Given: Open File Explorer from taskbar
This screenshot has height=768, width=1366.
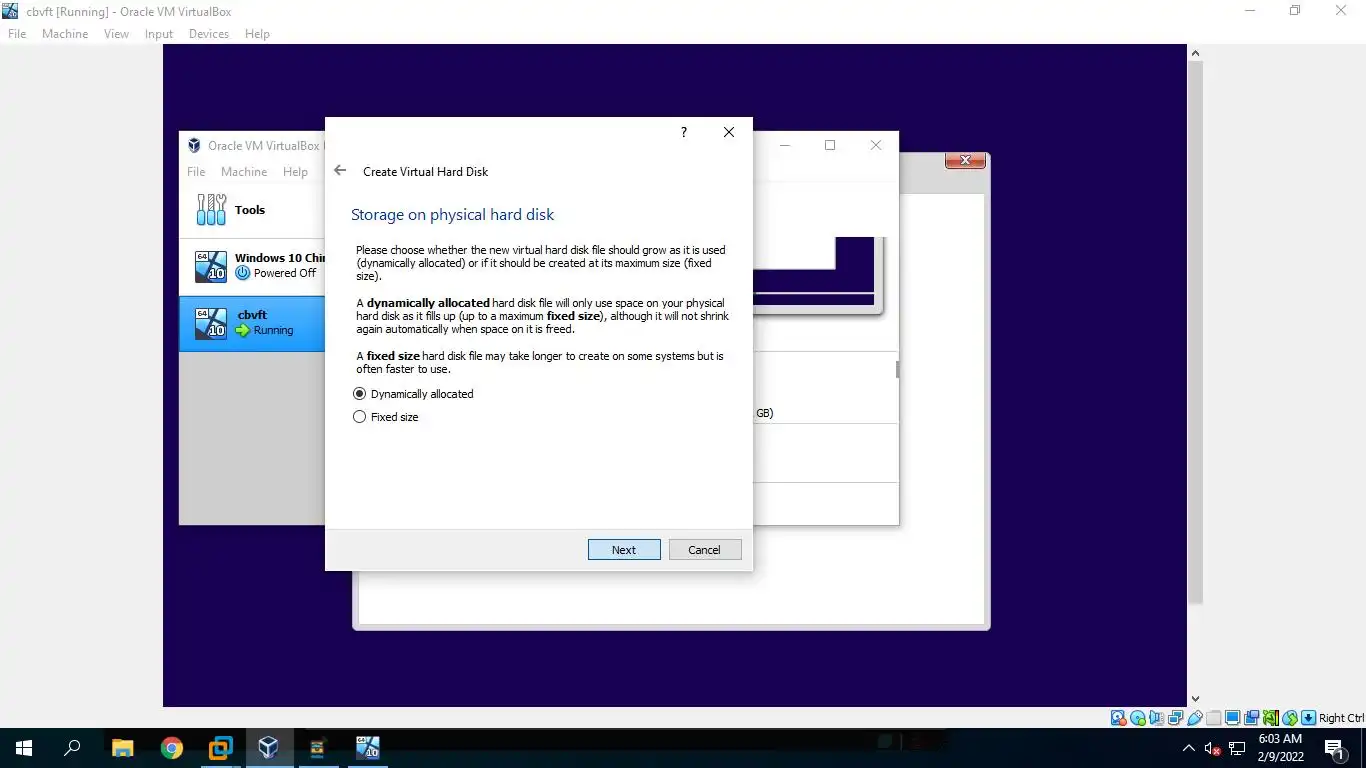Looking at the screenshot, I should tap(122, 747).
